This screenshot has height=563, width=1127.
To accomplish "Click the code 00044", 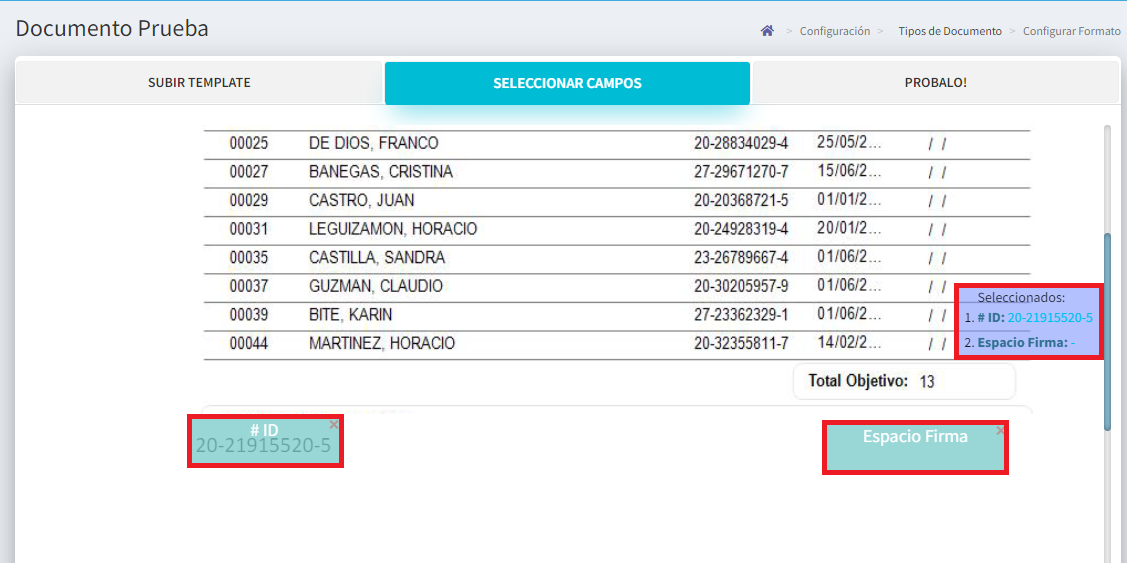I will click(249, 344).
